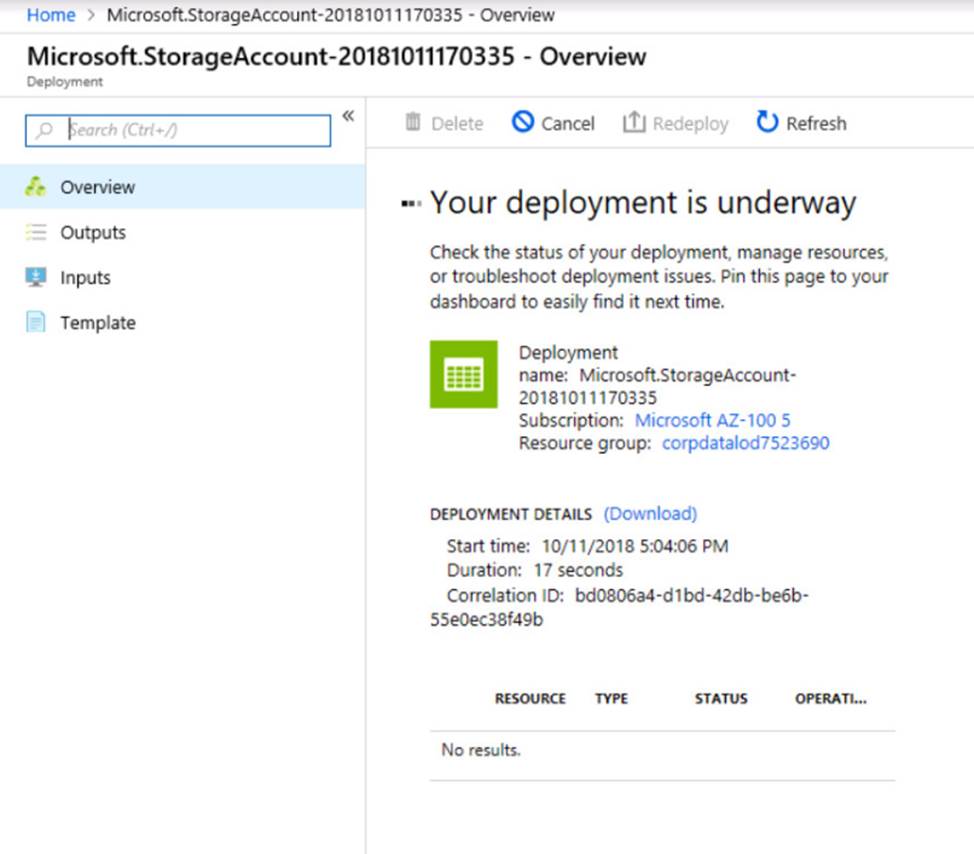The height and width of the screenshot is (854, 974).
Task: Click the Inputs monitor icon
Action: pos(36,277)
